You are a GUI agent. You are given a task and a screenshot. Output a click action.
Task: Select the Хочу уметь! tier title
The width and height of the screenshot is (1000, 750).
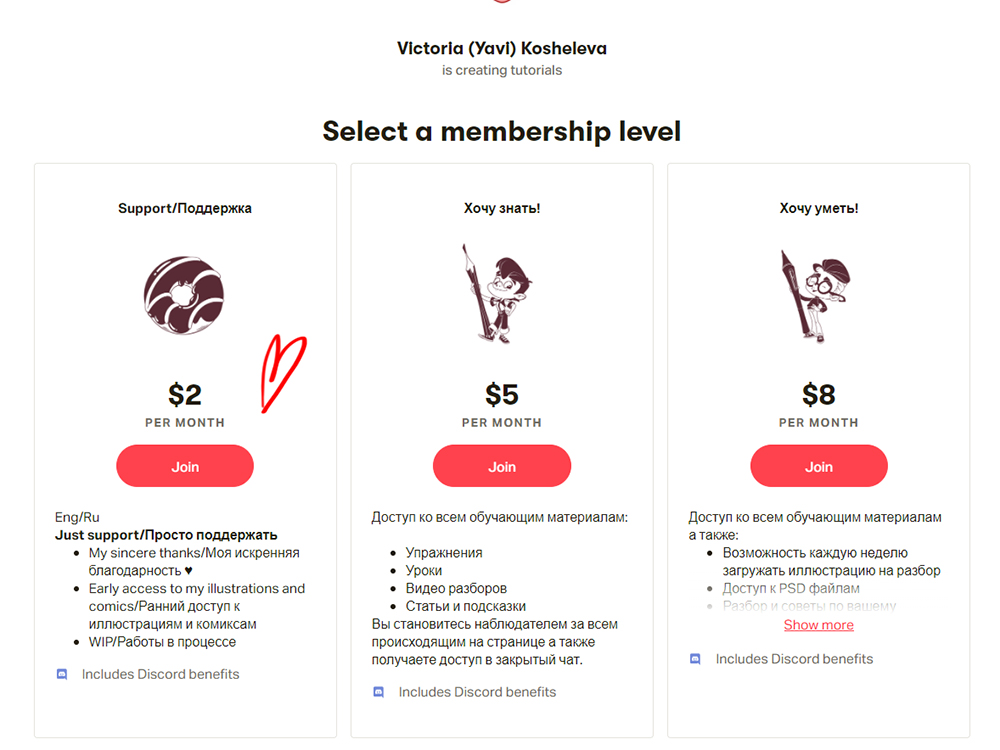click(819, 208)
